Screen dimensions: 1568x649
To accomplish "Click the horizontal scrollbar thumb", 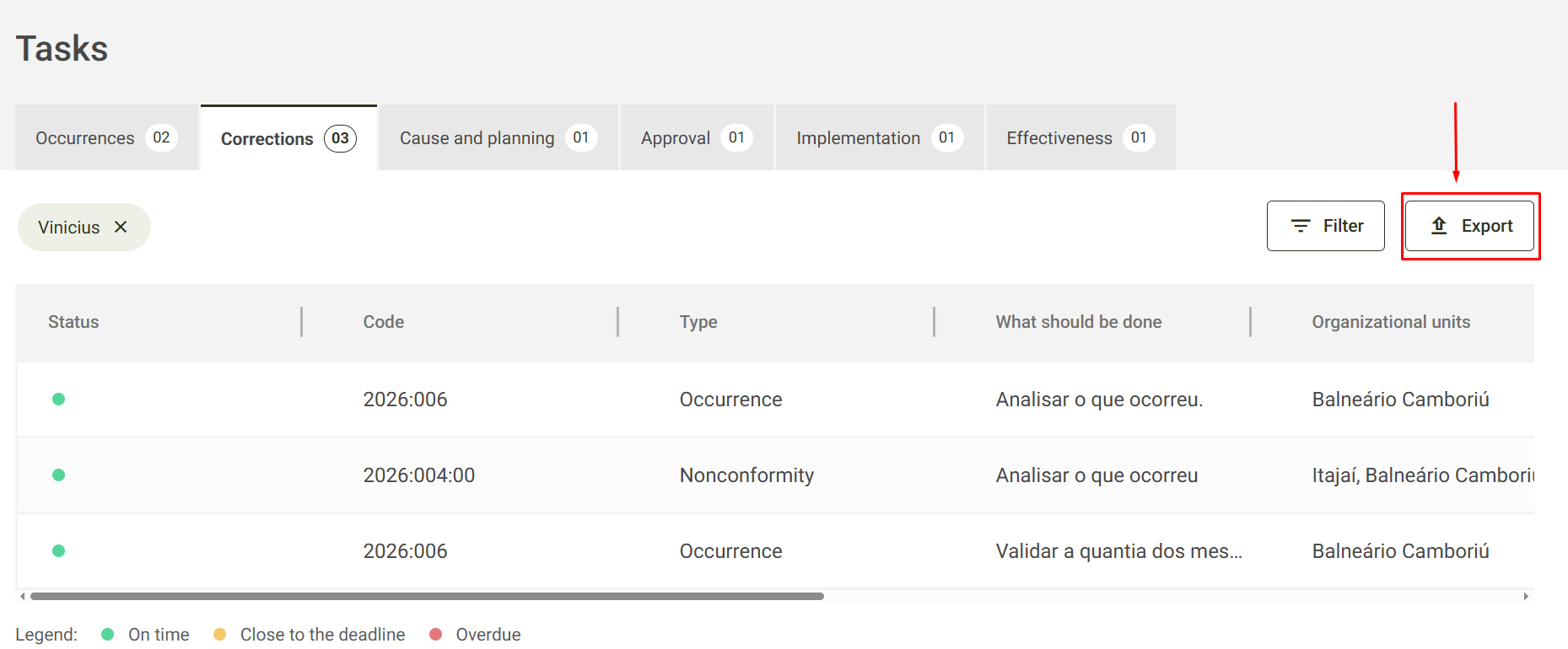I will 427,597.
